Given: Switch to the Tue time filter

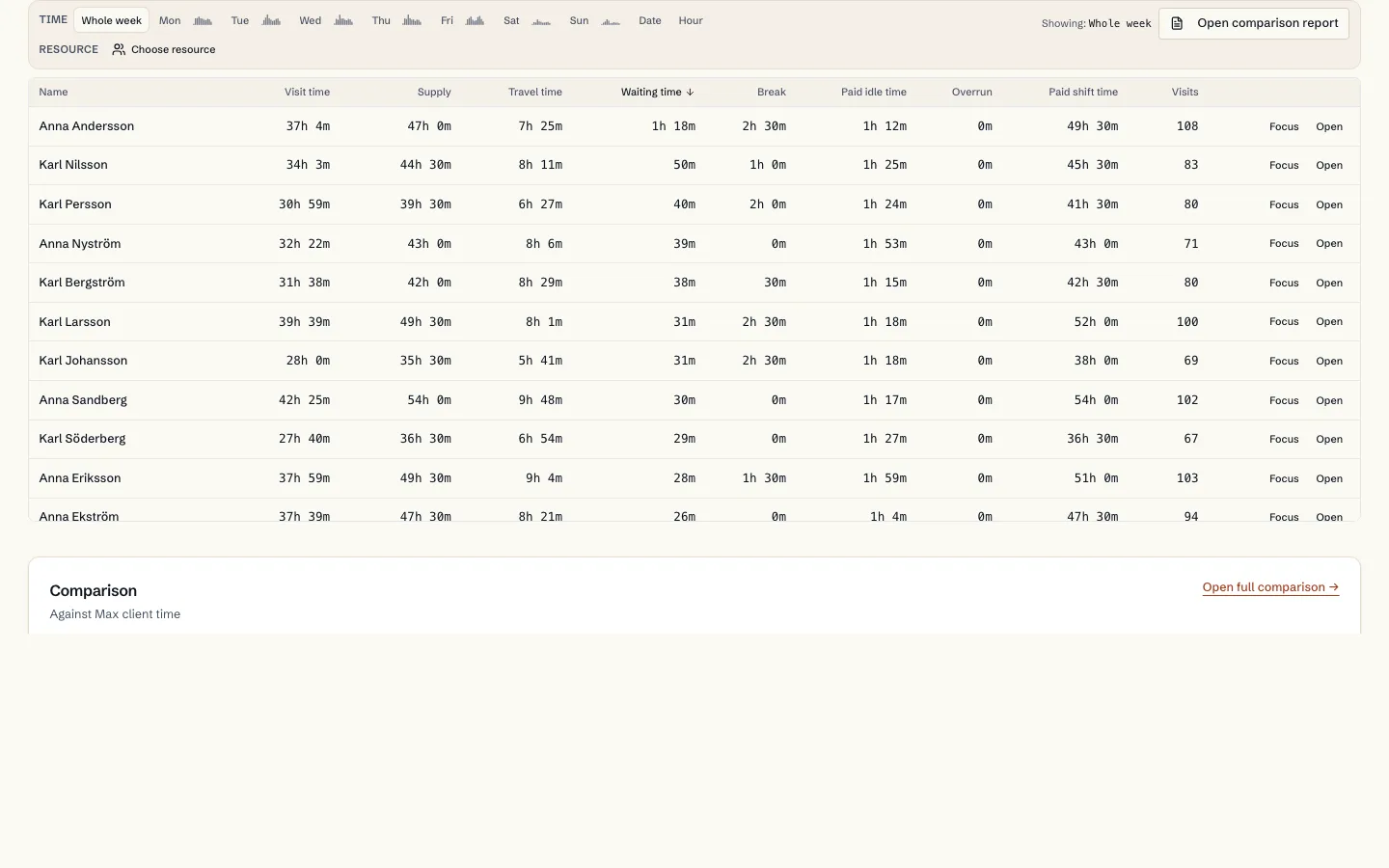Looking at the screenshot, I should point(240,20).
